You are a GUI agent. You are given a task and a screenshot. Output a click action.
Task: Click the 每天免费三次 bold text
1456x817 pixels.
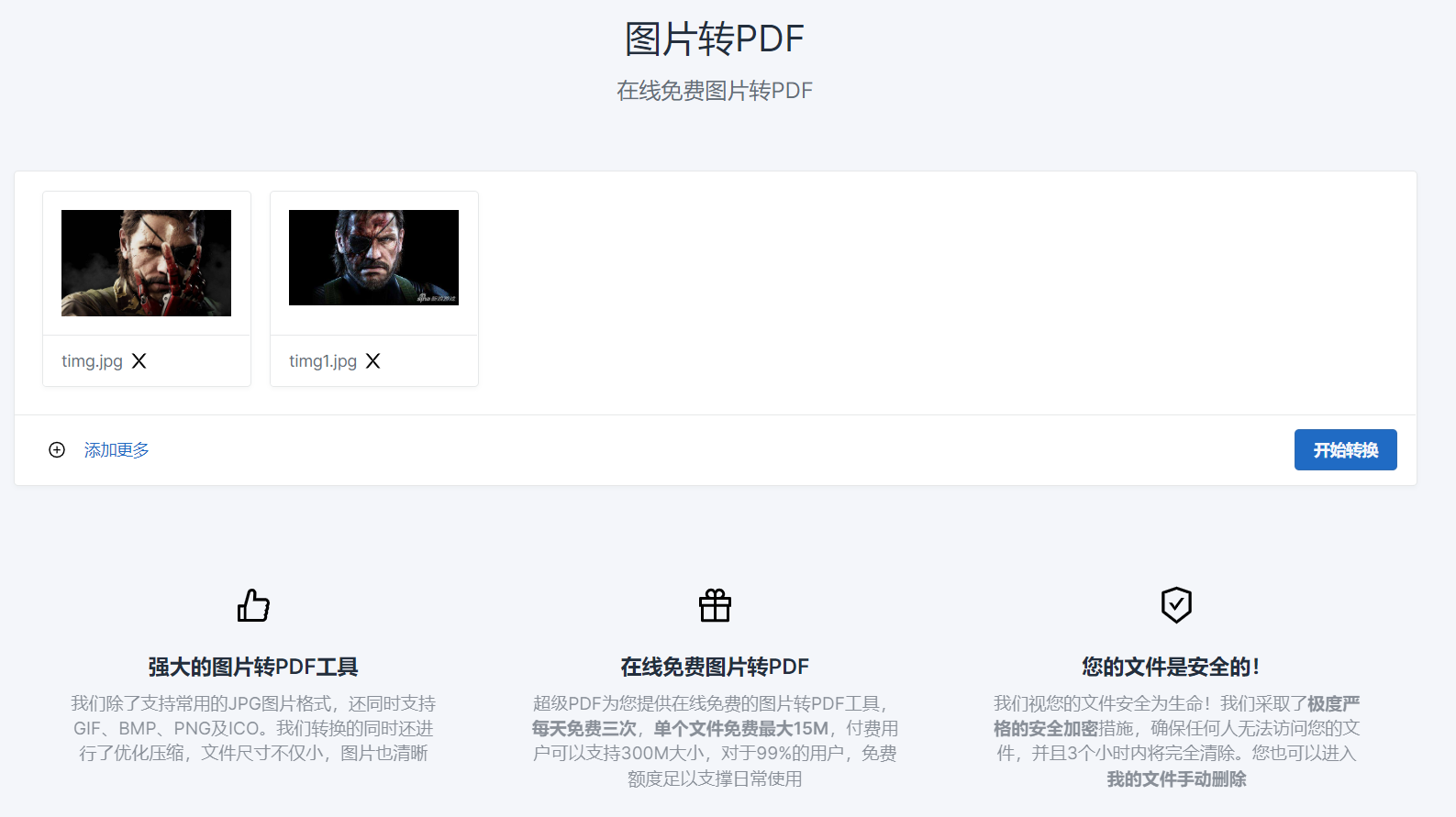[x=584, y=729]
